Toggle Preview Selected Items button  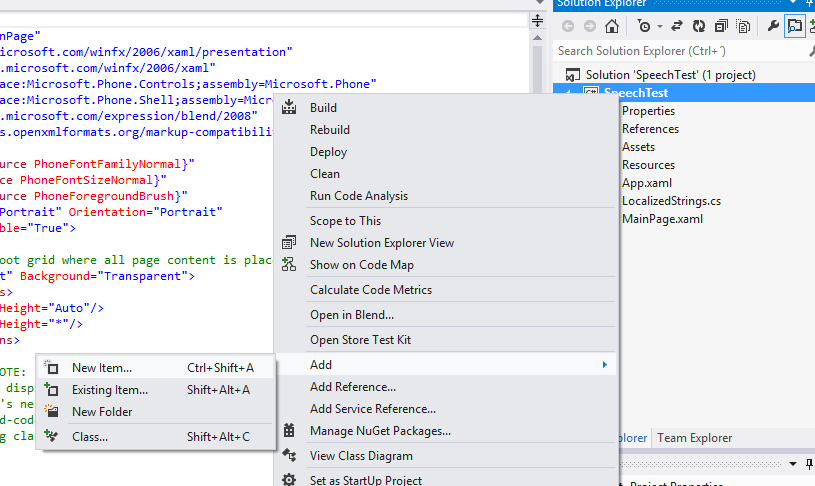point(795,26)
